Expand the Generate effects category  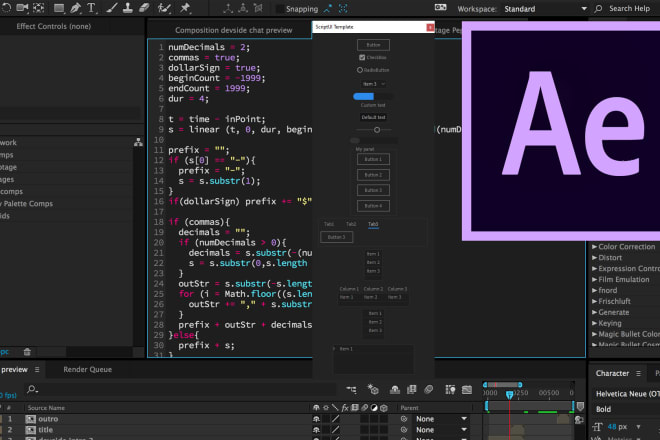[594, 312]
